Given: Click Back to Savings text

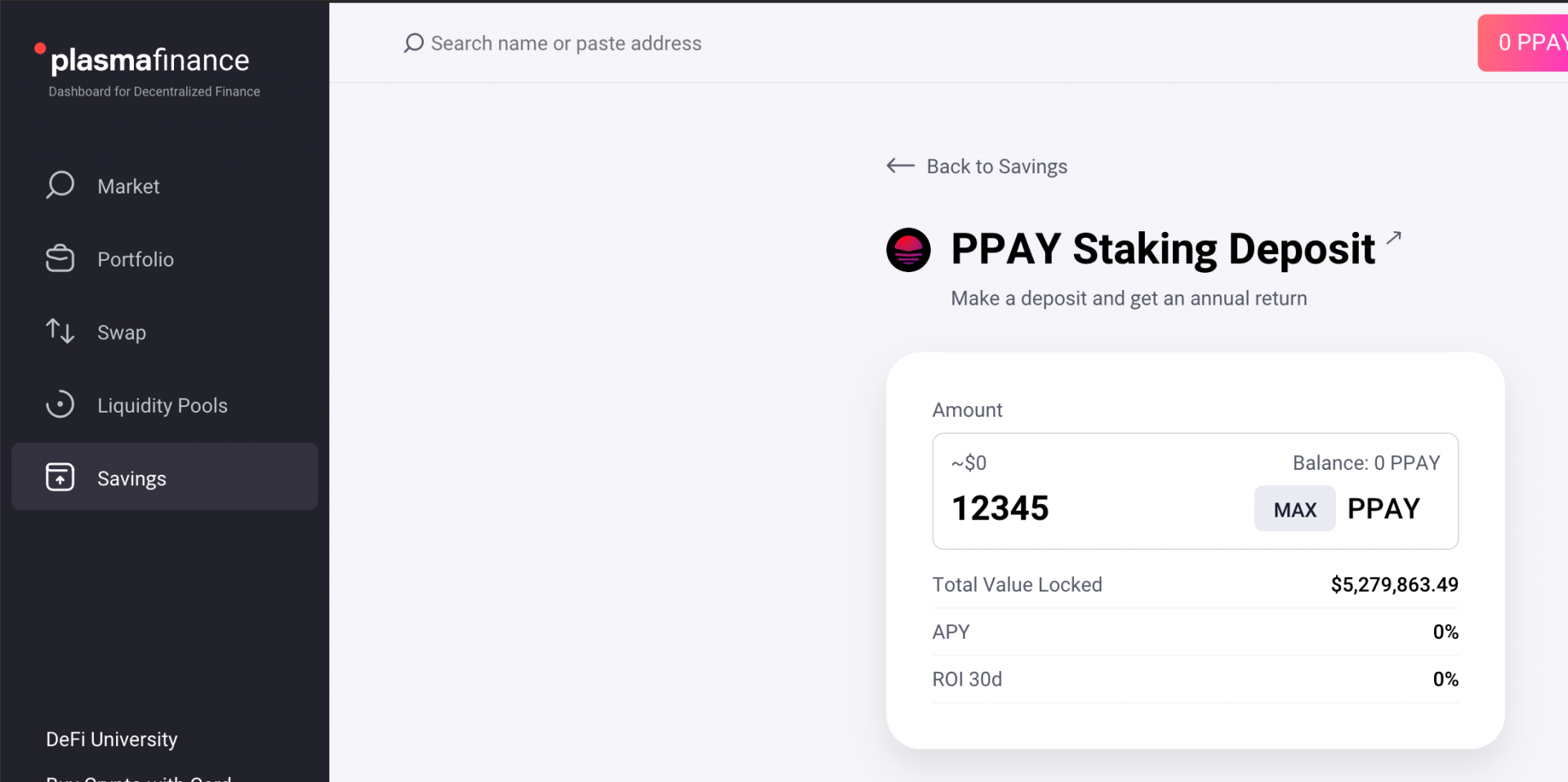Looking at the screenshot, I should (x=996, y=166).
